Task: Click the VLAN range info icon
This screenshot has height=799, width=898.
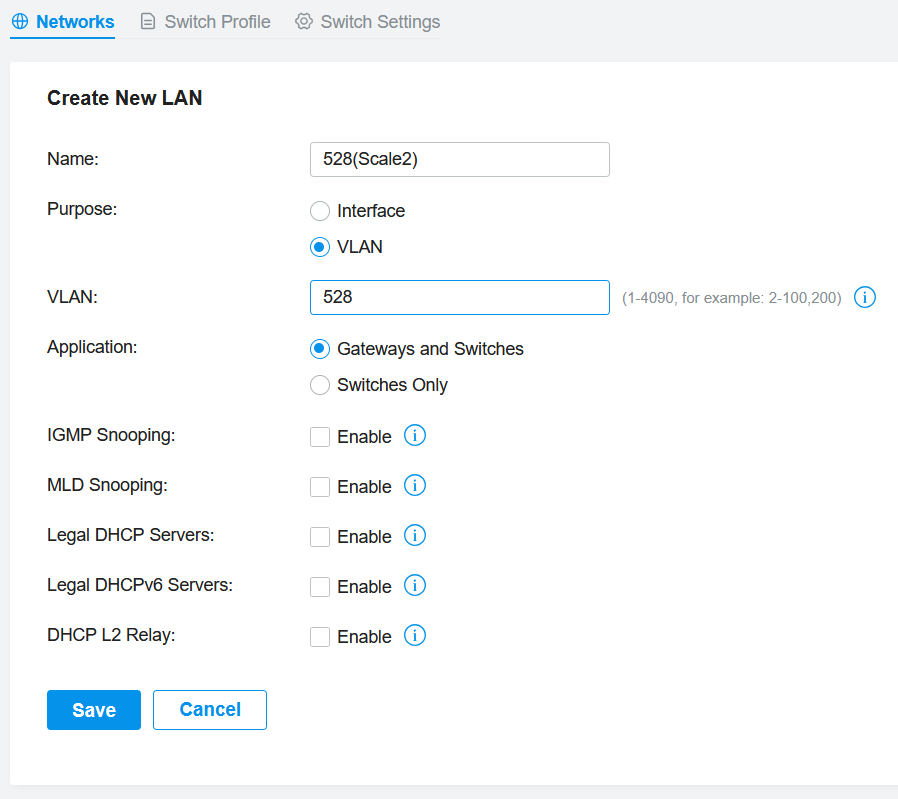Action: click(x=864, y=297)
